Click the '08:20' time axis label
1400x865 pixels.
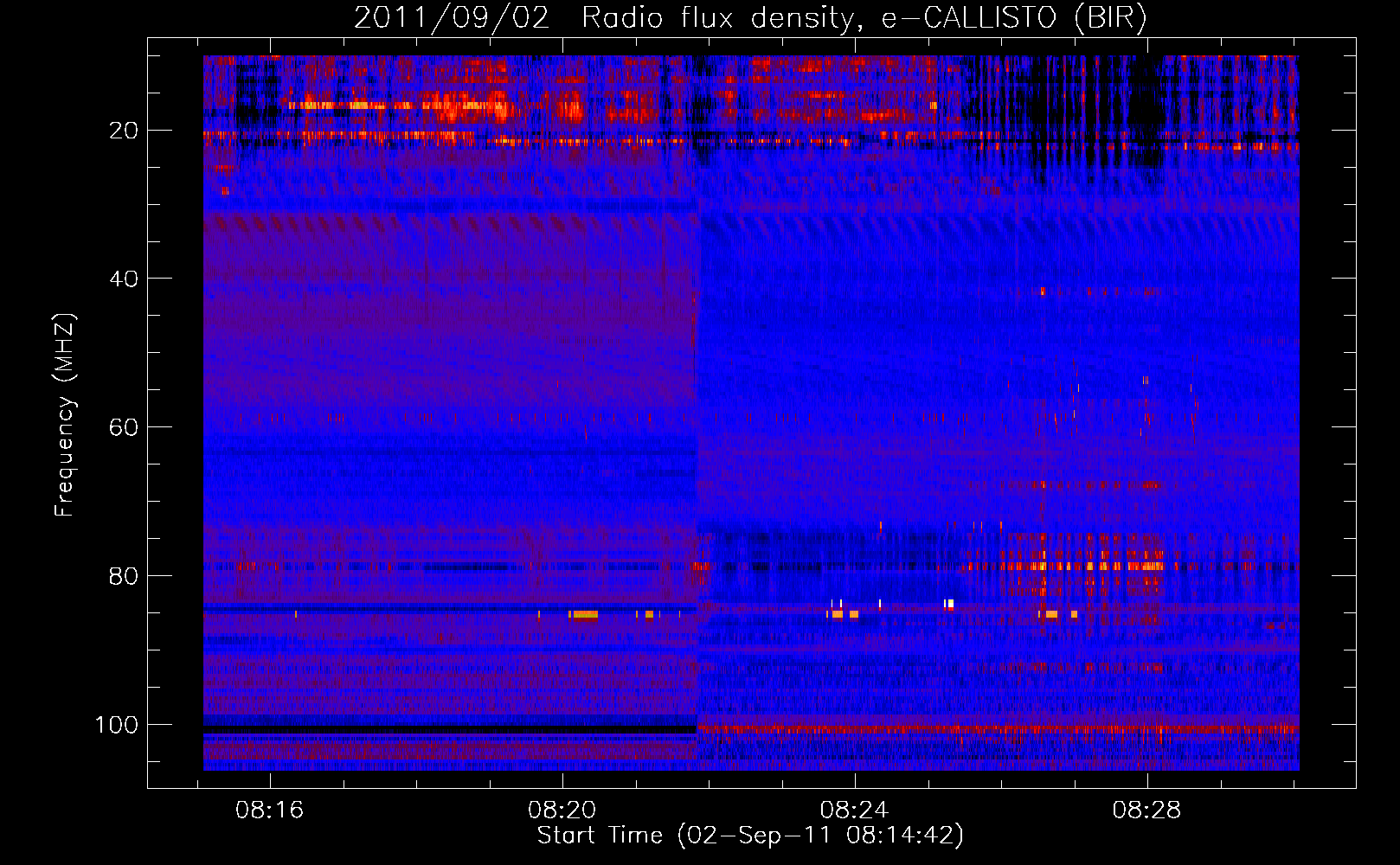(x=562, y=811)
